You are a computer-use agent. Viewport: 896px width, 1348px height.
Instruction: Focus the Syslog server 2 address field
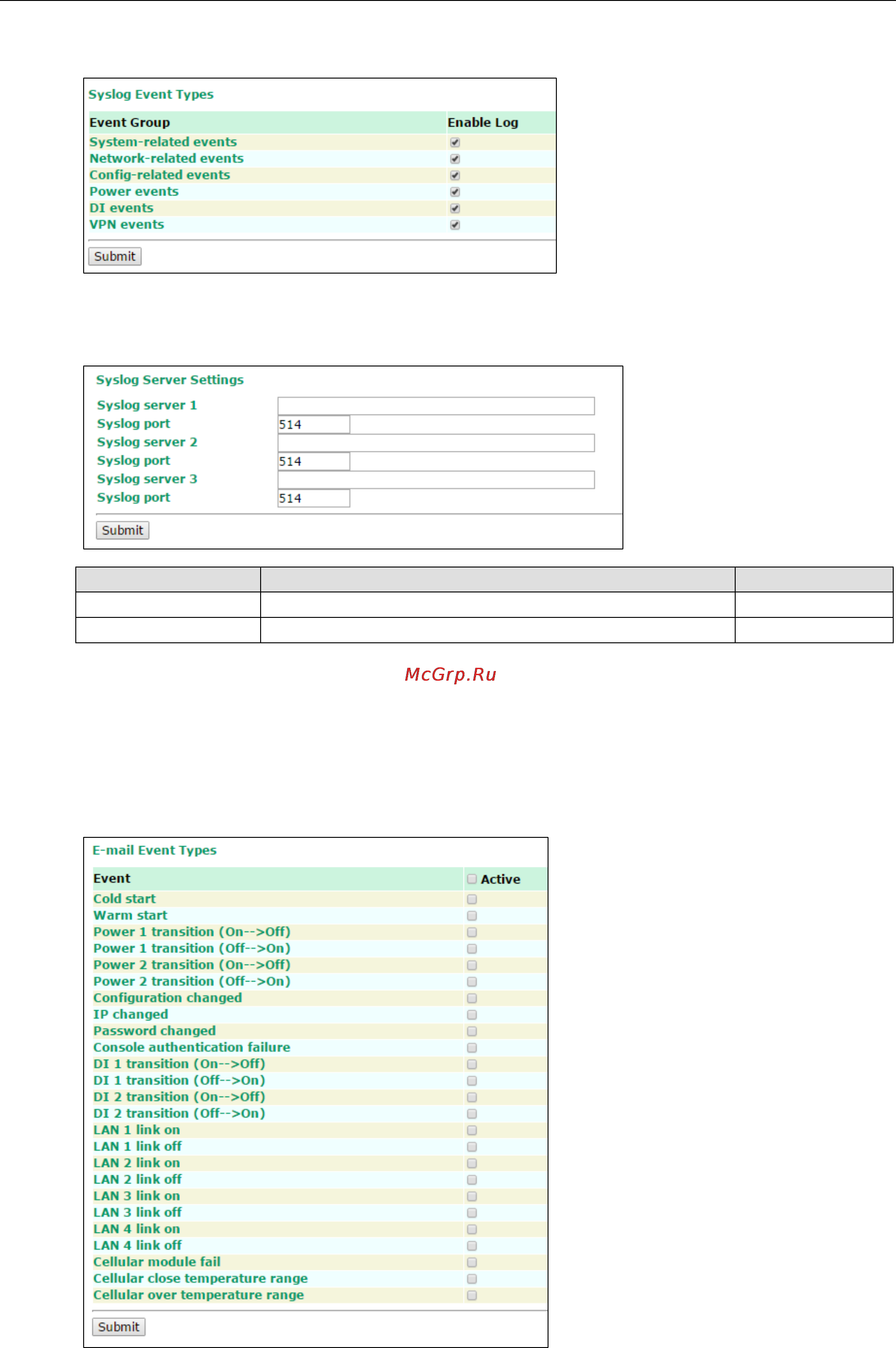436,443
